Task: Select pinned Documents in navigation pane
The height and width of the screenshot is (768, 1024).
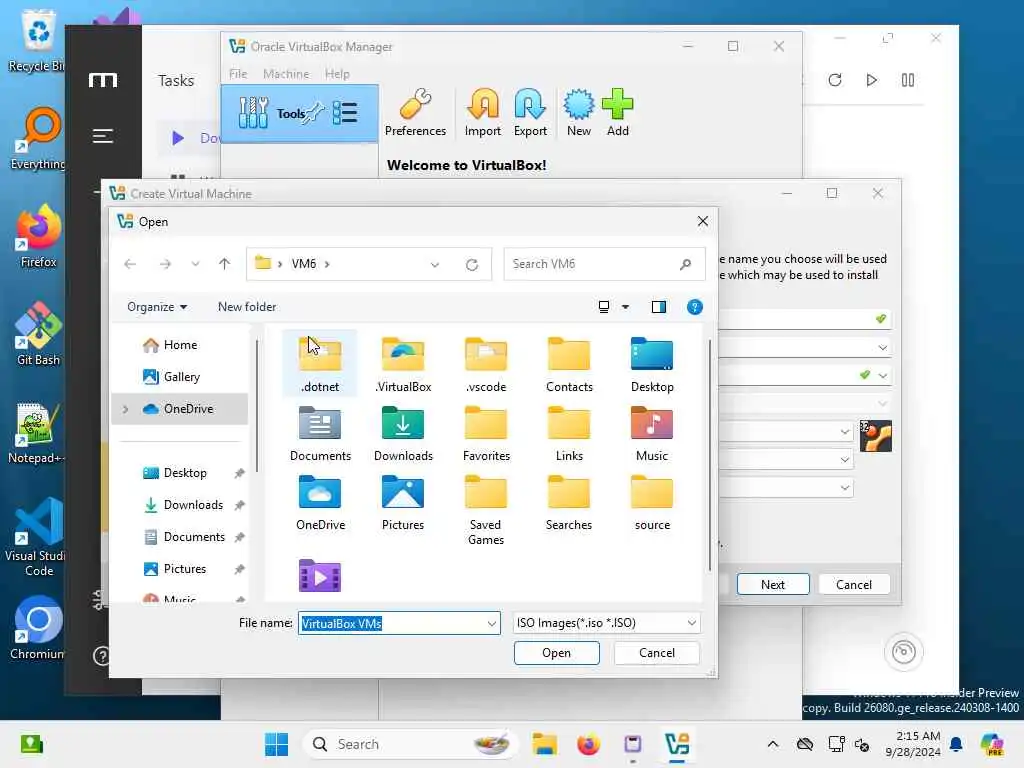Action: pos(180,537)
